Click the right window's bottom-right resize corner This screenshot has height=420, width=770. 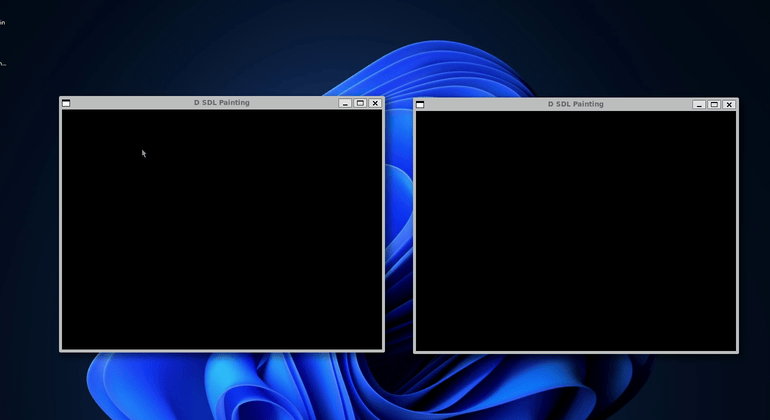coord(737,352)
